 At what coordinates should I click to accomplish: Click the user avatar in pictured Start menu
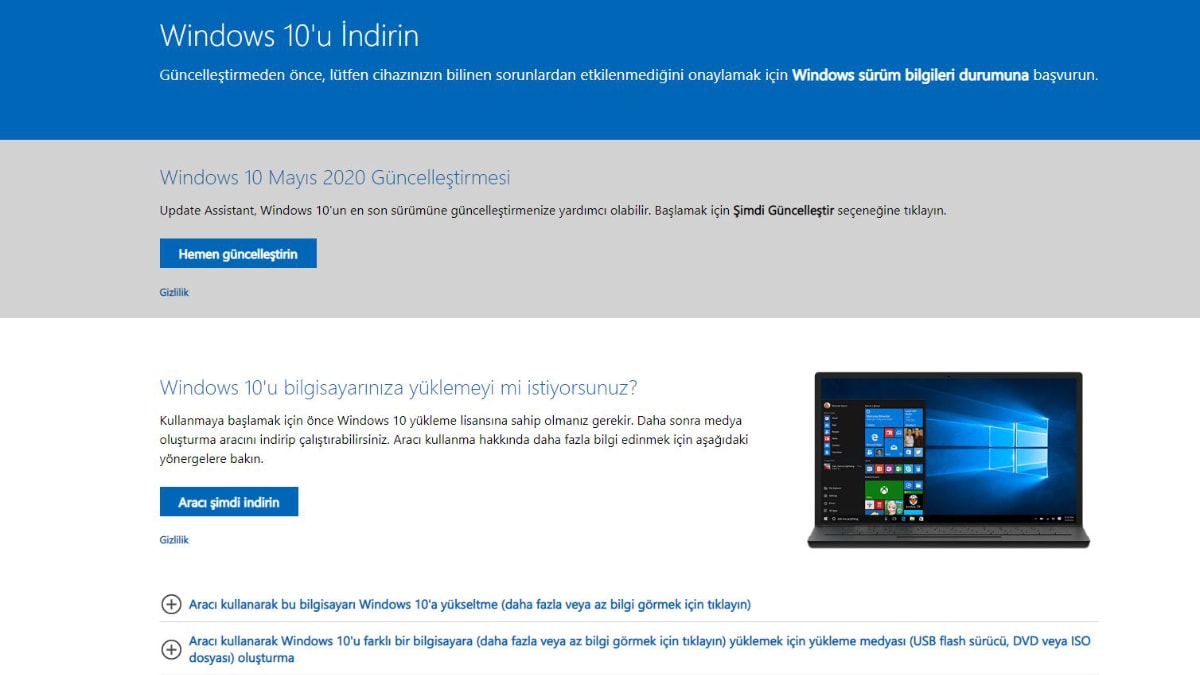[x=827, y=405]
